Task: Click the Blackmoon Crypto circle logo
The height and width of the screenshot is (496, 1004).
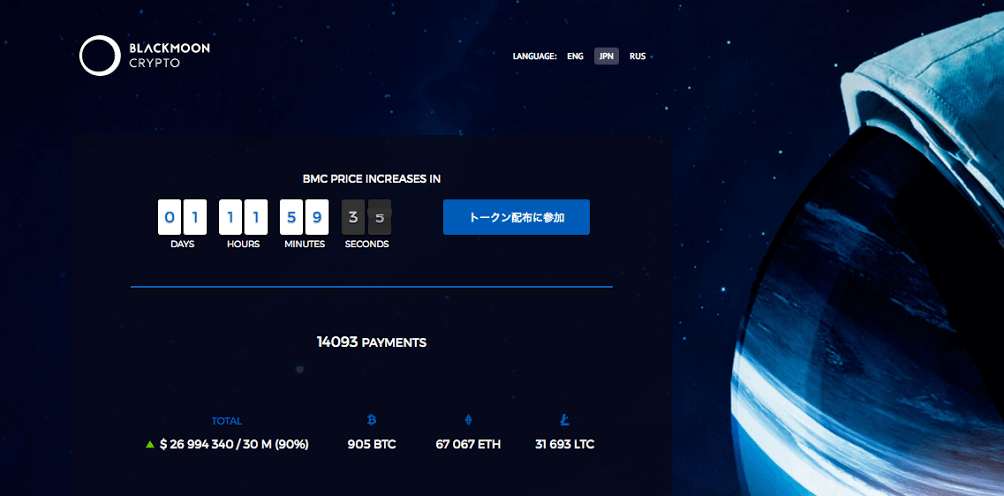Action: (100, 56)
